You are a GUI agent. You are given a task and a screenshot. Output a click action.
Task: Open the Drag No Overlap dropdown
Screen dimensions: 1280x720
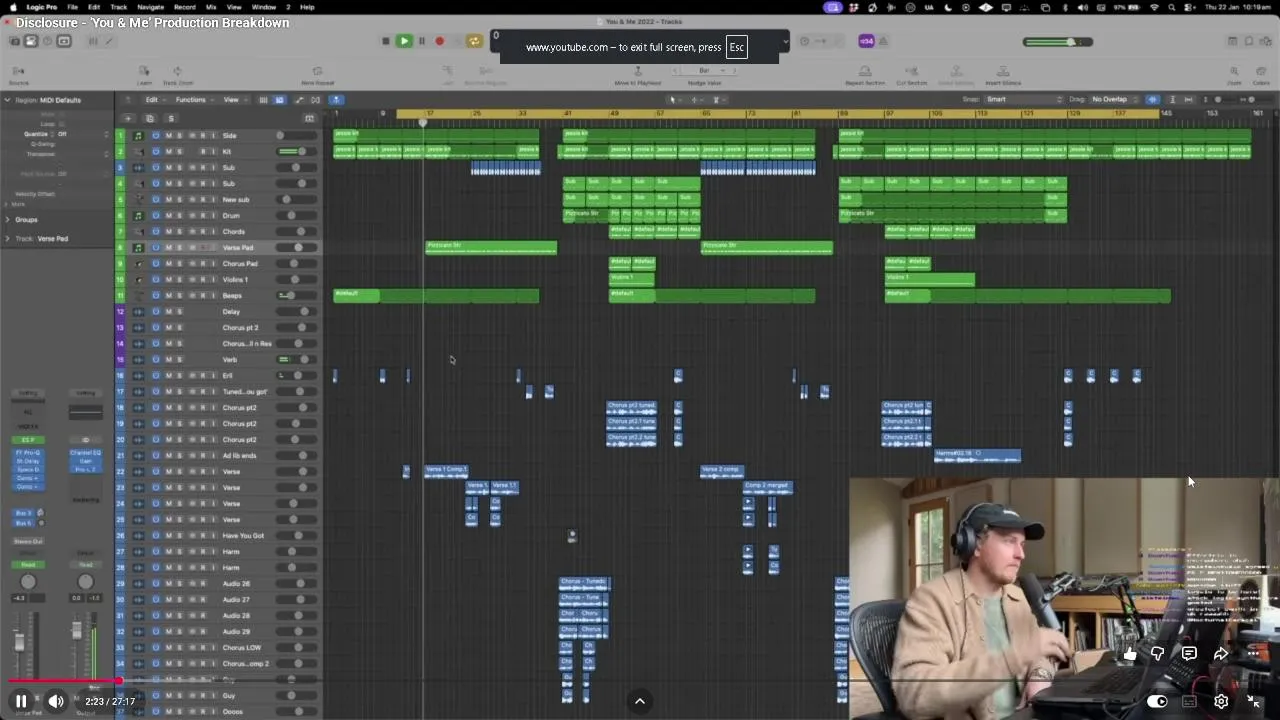[1115, 100]
